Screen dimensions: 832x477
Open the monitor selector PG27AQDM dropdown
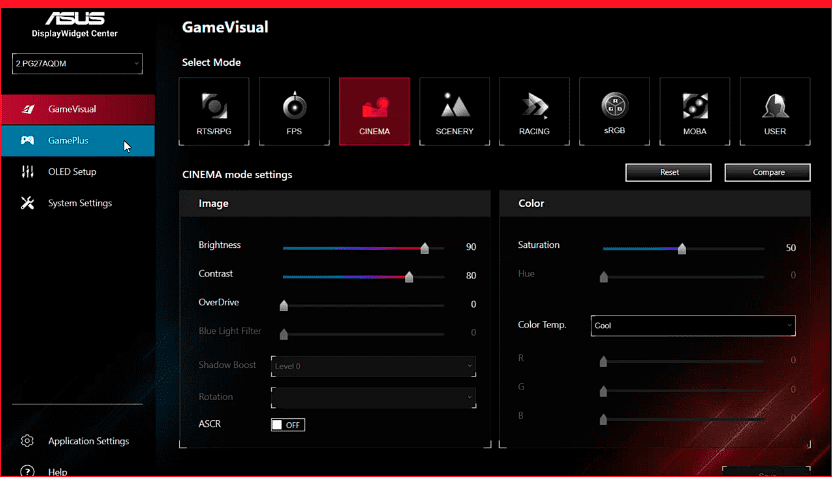tap(77, 64)
